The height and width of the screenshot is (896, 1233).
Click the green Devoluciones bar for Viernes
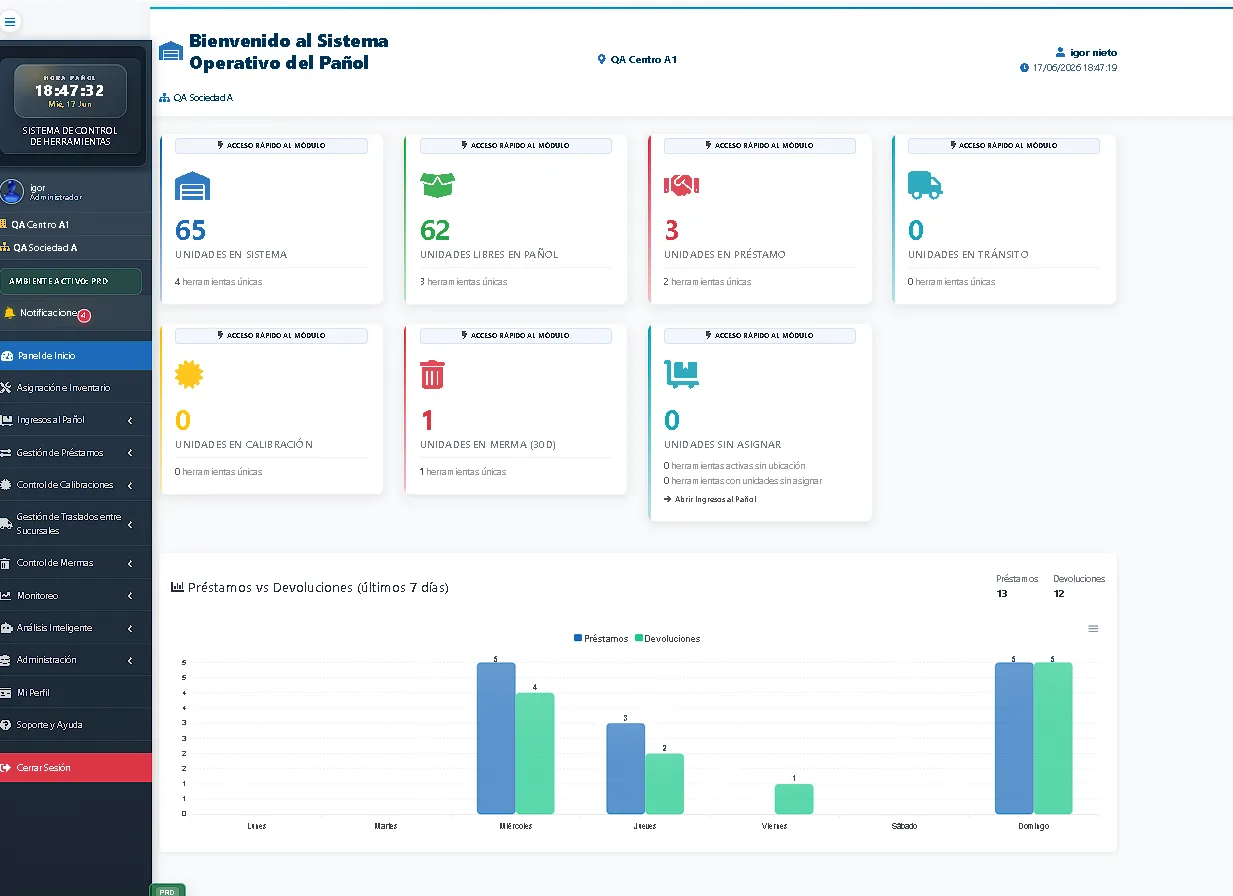tap(794, 799)
